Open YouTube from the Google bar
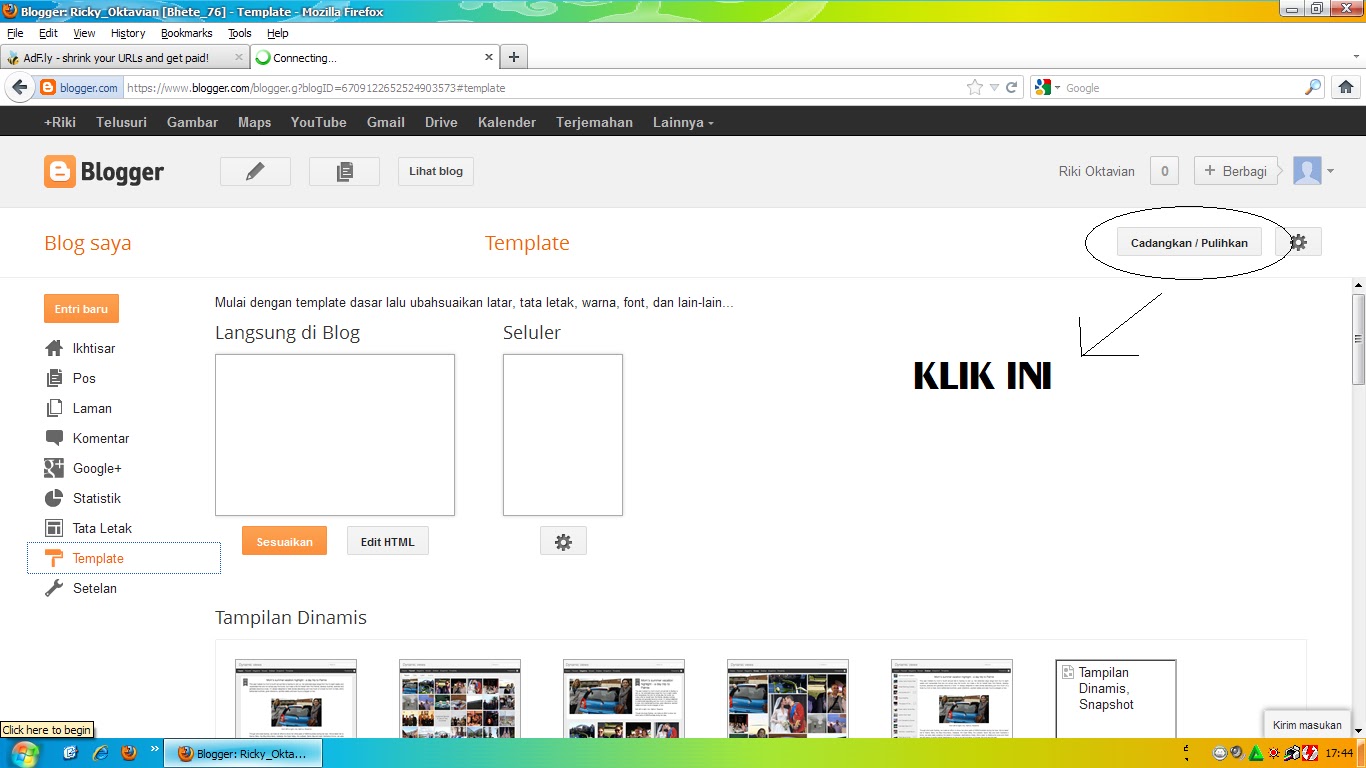Image resolution: width=1366 pixels, height=768 pixels. pyautogui.click(x=319, y=122)
